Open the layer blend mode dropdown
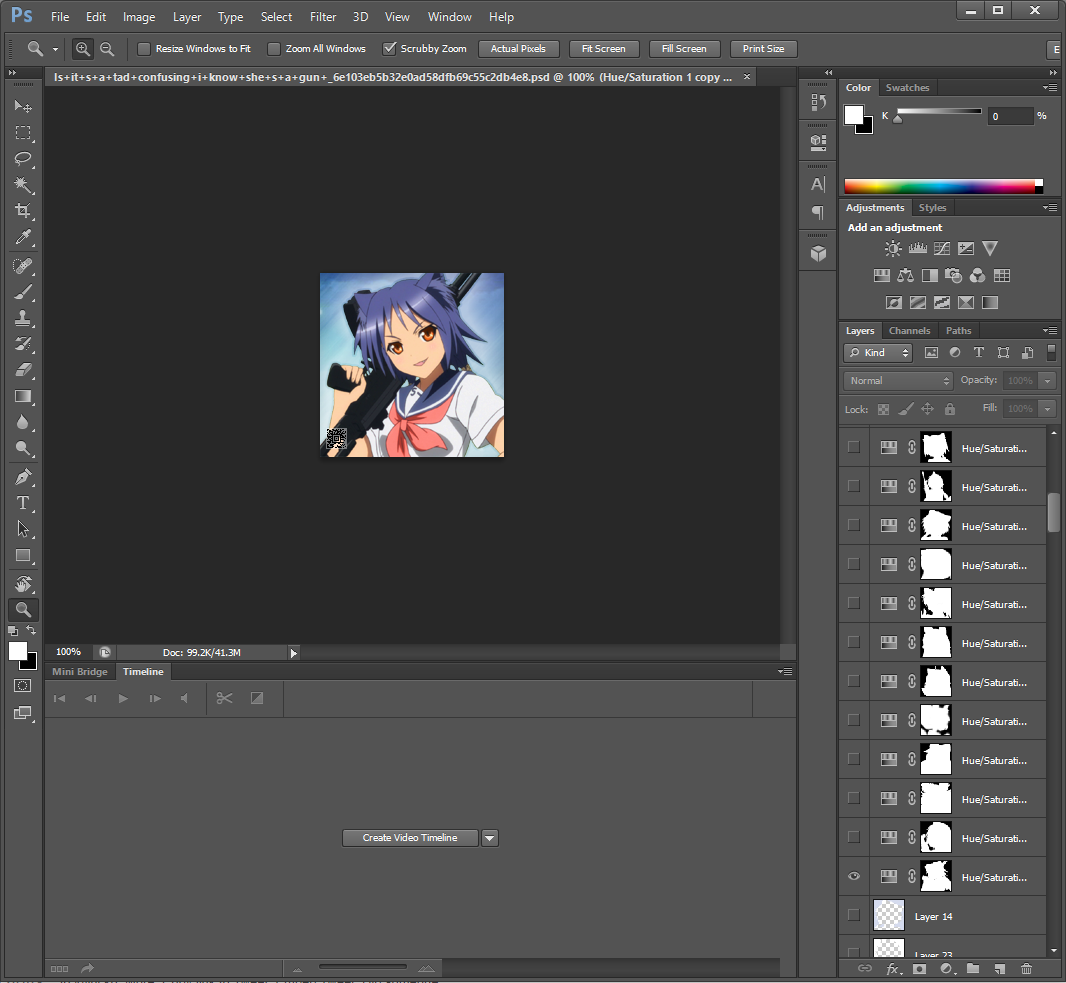1066x983 pixels. pyautogui.click(x=897, y=381)
